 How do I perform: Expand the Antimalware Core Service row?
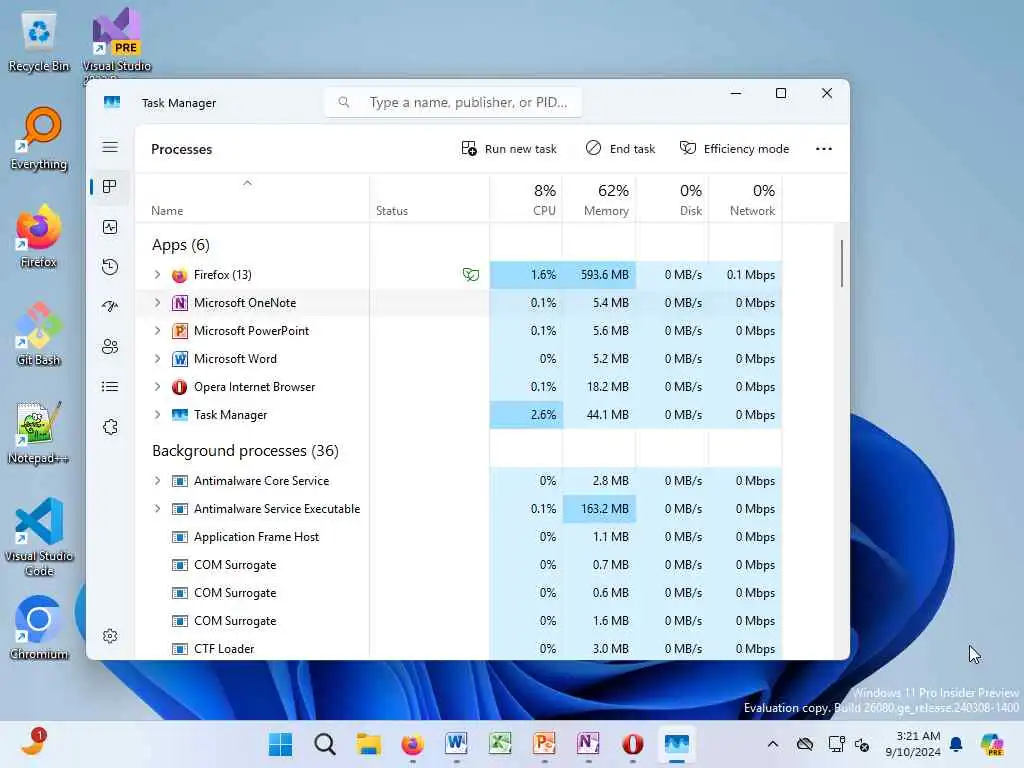(x=157, y=481)
